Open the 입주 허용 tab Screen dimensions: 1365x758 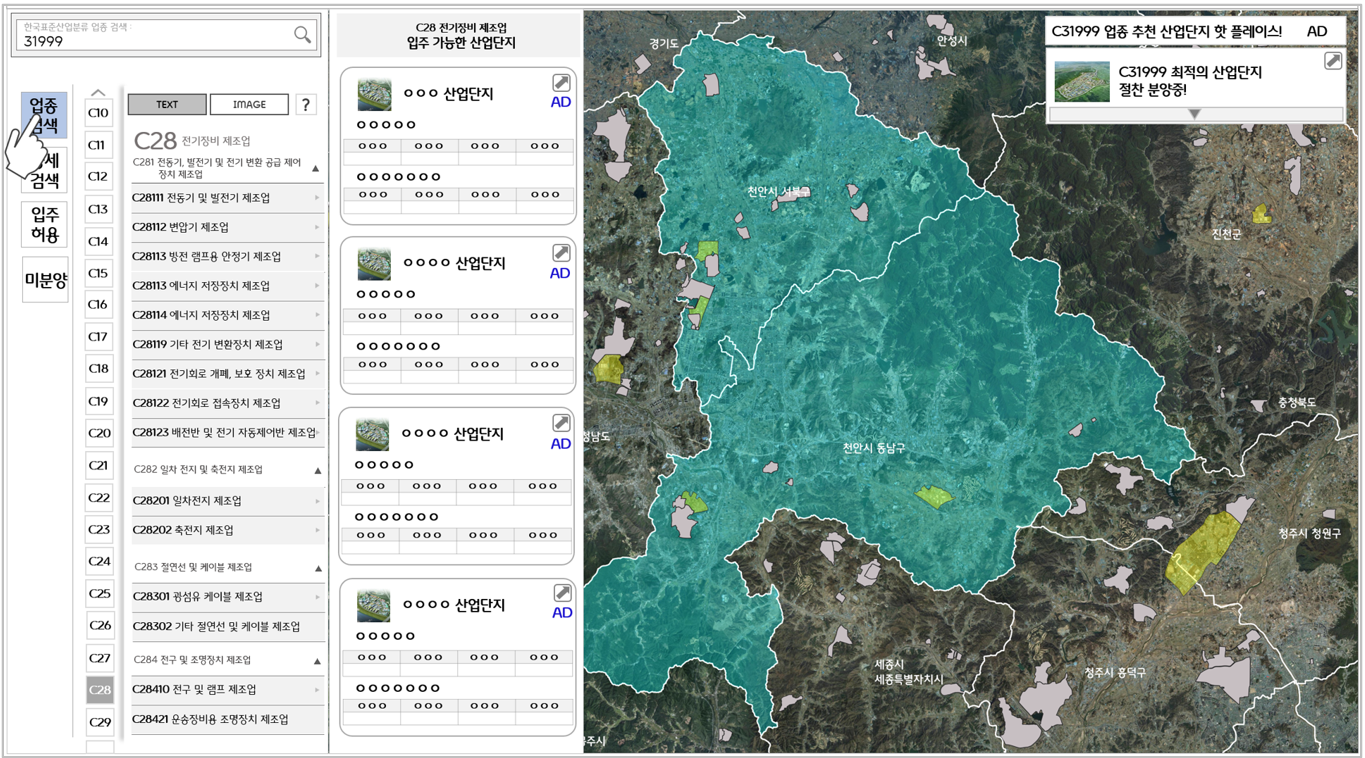pyautogui.click(x=45, y=225)
